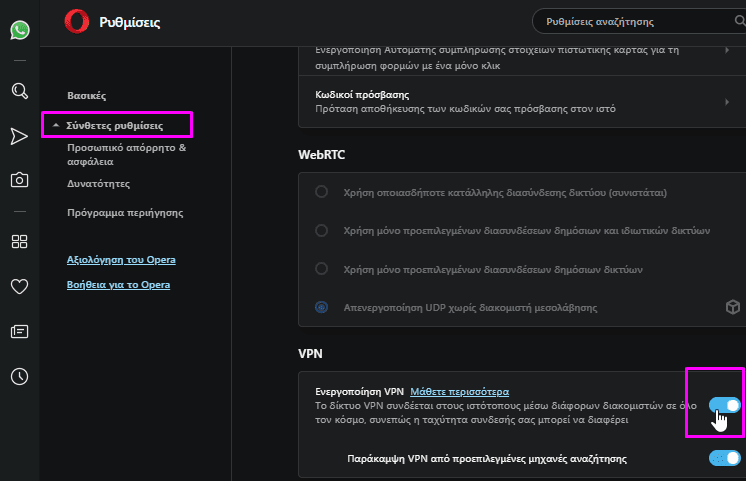The height and width of the screenshot is (481, 746).
Task: Click the Μάθετε περισσότερα VPN link
Action: click(x=460, y=392)
